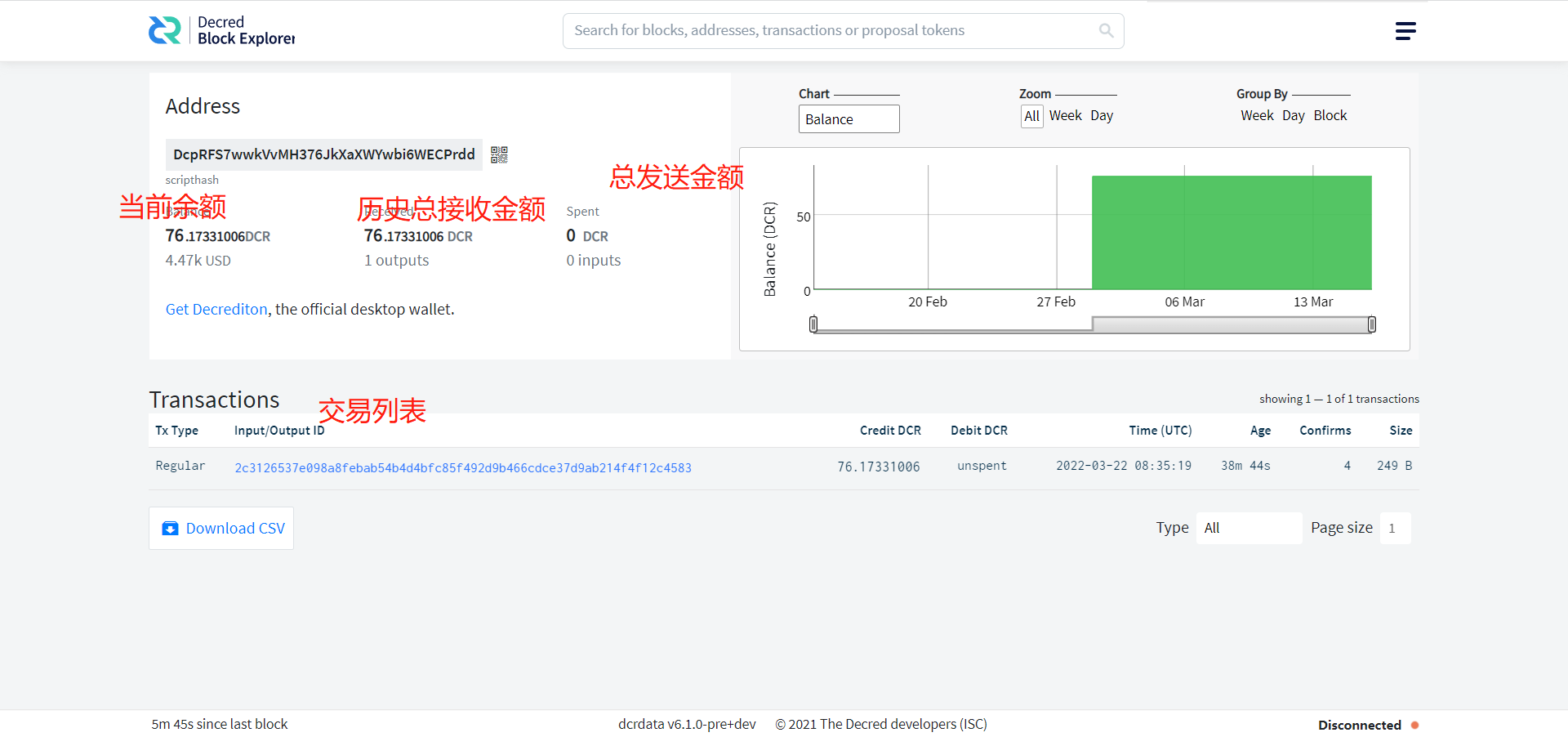Group the chart by Day
This screenshot has height=737, width=1568.
1294,115
